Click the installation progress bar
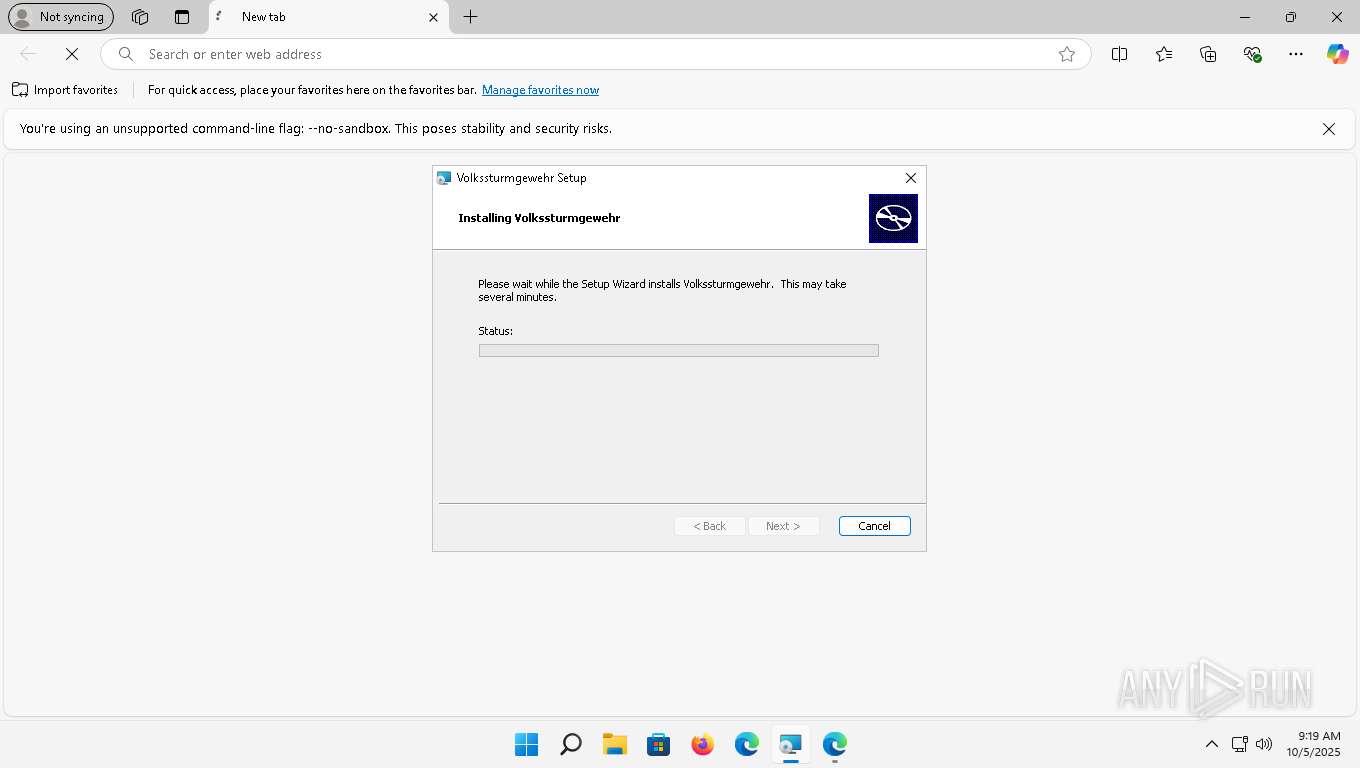Screen dimensions: 1360x768 [x=678, y=351]
